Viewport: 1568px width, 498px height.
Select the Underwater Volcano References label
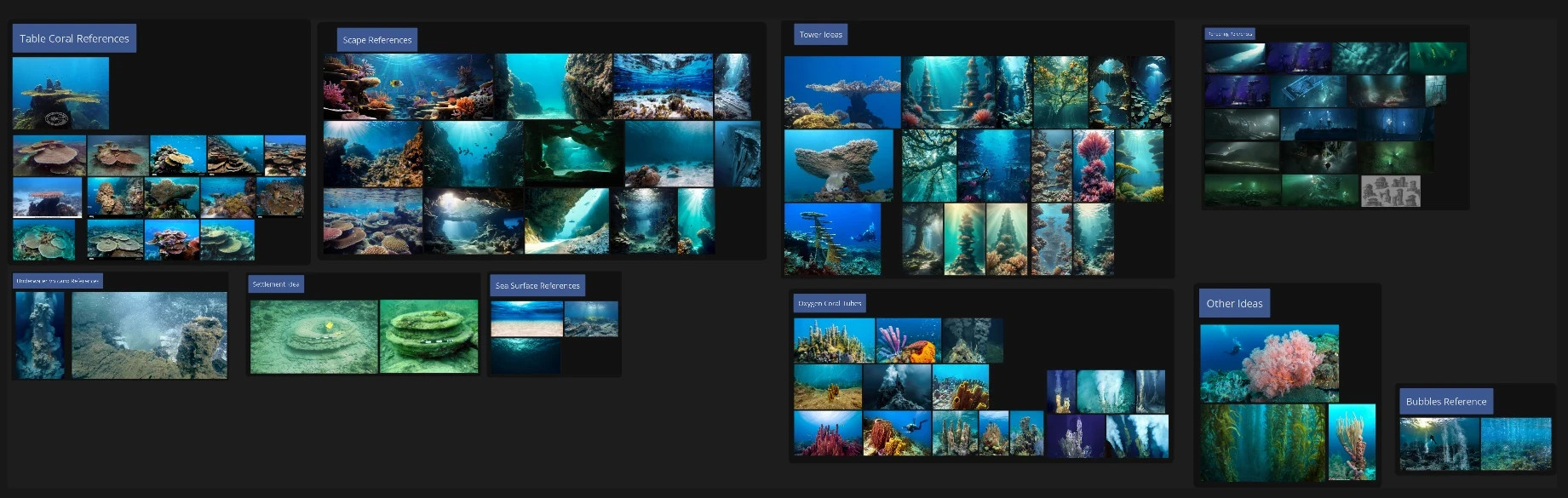(58, 281)
